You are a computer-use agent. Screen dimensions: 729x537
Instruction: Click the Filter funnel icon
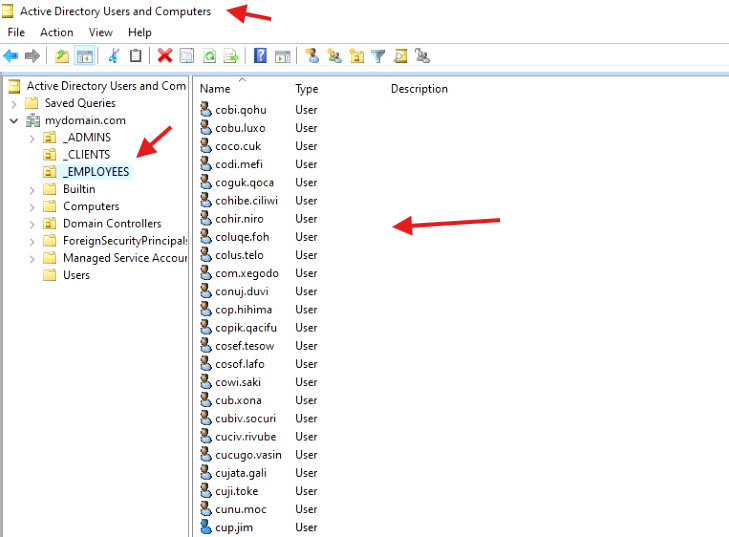point(378,56)
